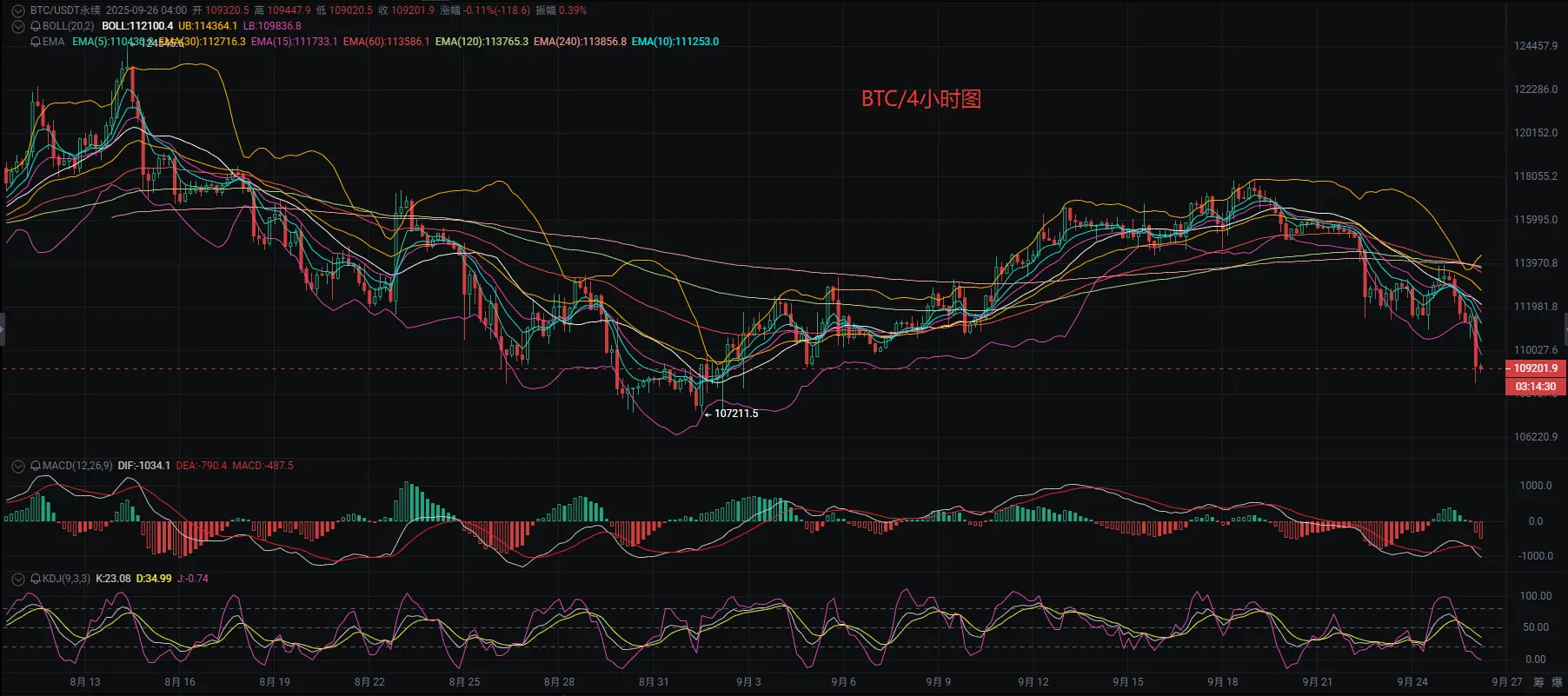Click the MACD axis label -1000.0
This screenshot has height=696, width=1568.
click(1536, 556)
